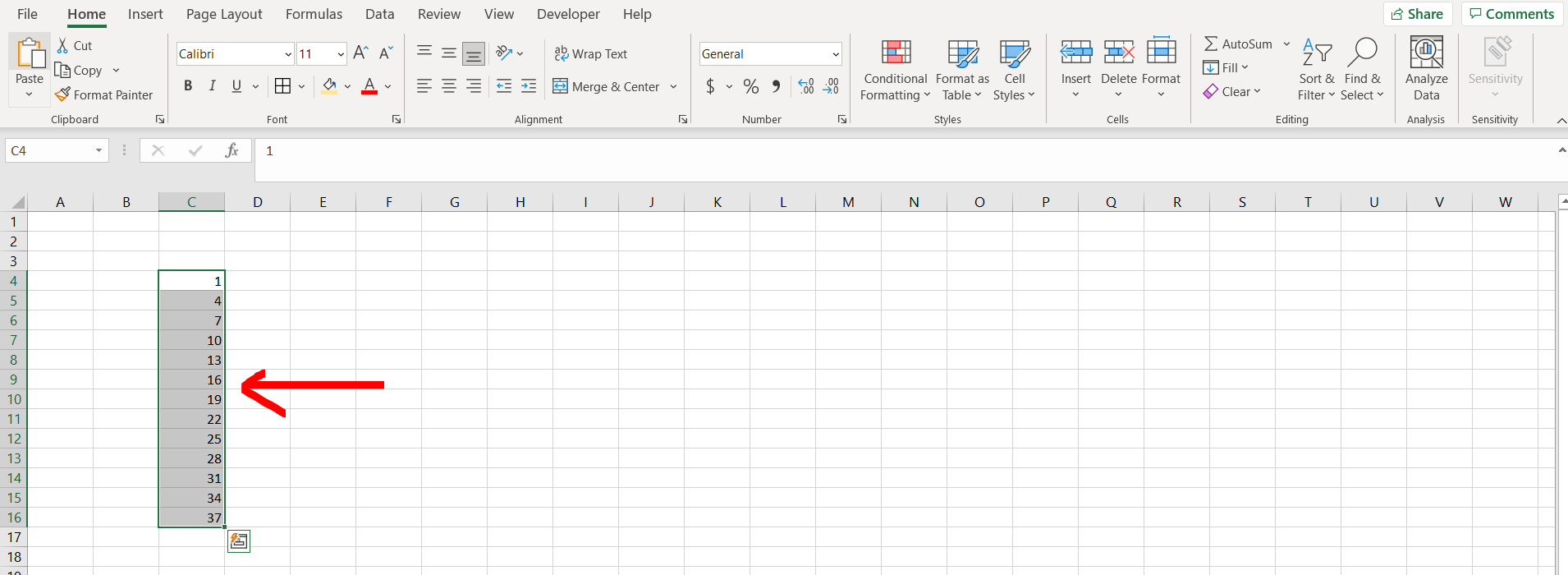The image size is (1568, 575).
Task: Switch to the Formulas tab
Action: pos(314,14)
